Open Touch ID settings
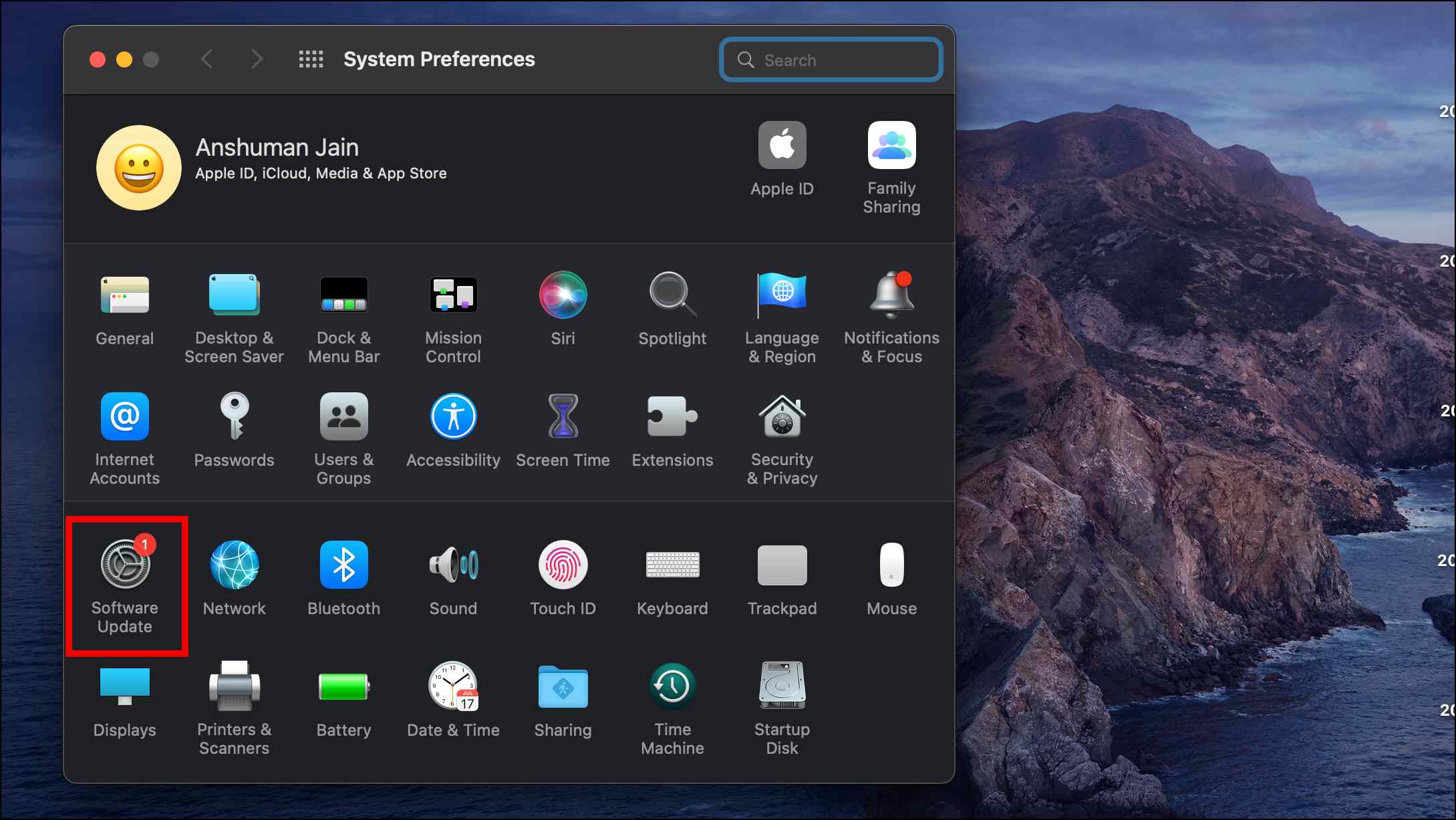 click(x=563, y=579)
